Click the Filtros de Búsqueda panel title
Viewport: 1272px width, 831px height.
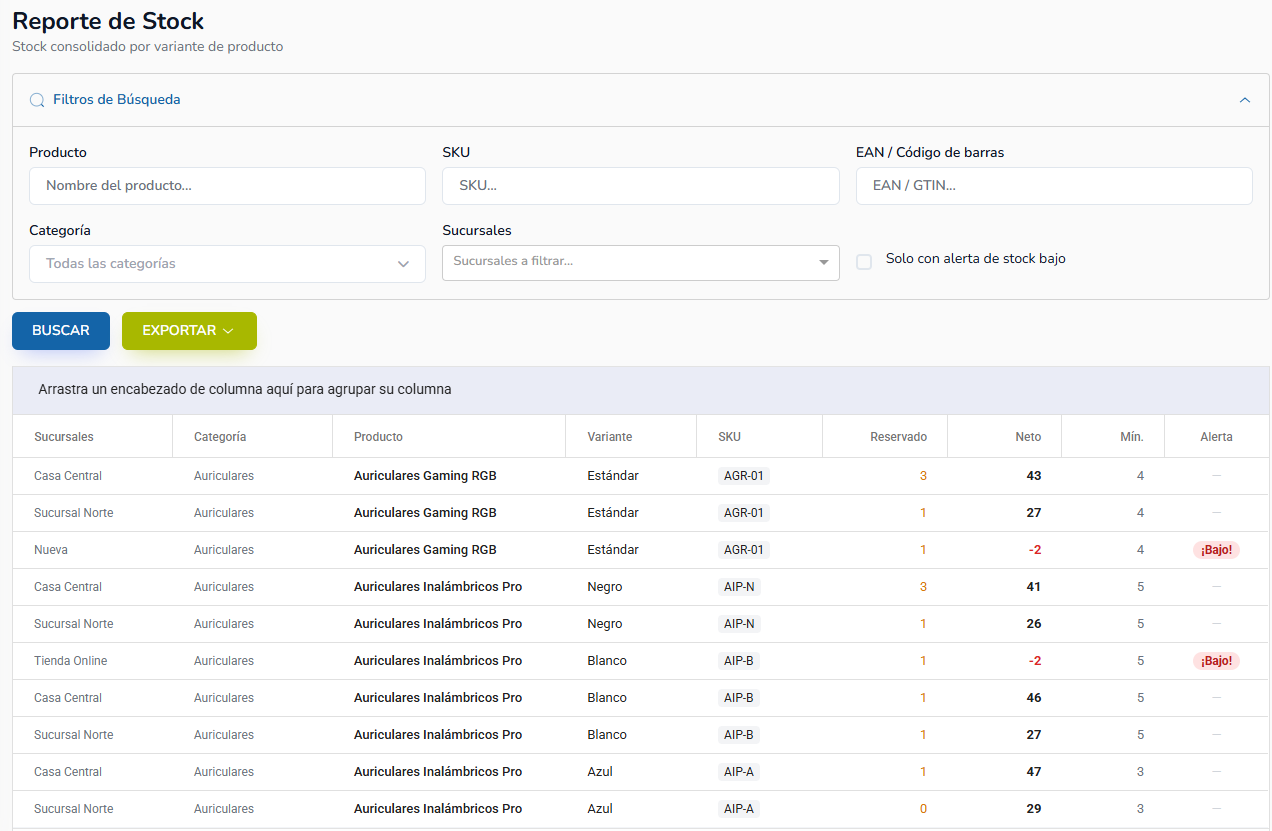pyautogui.click(x=117, y=100)
